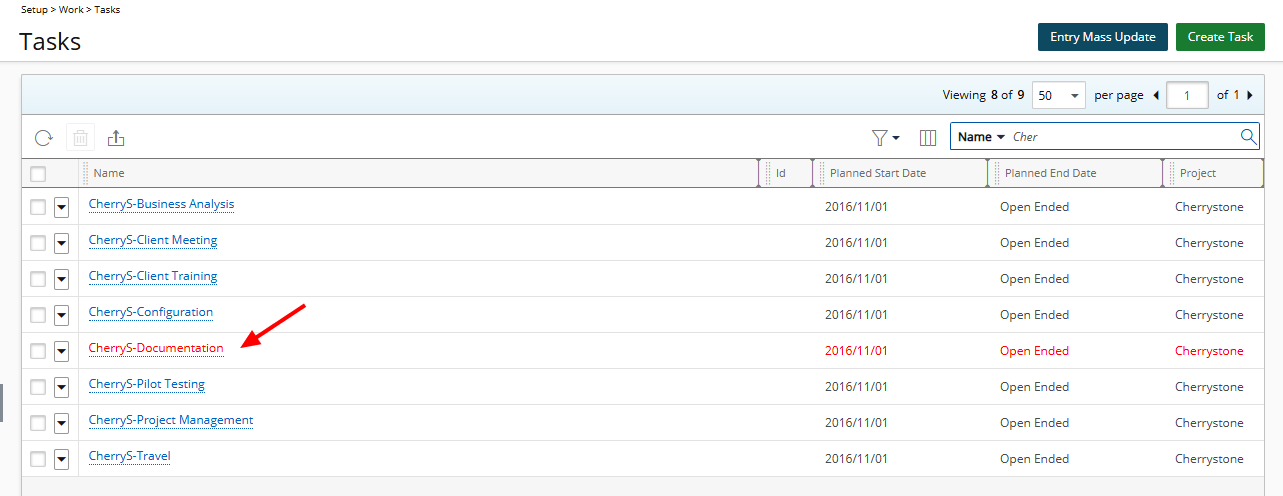The width and height of the screenshot is (1283, 496).
Task: Go to next page arrow
Action: coord(1250,96)
